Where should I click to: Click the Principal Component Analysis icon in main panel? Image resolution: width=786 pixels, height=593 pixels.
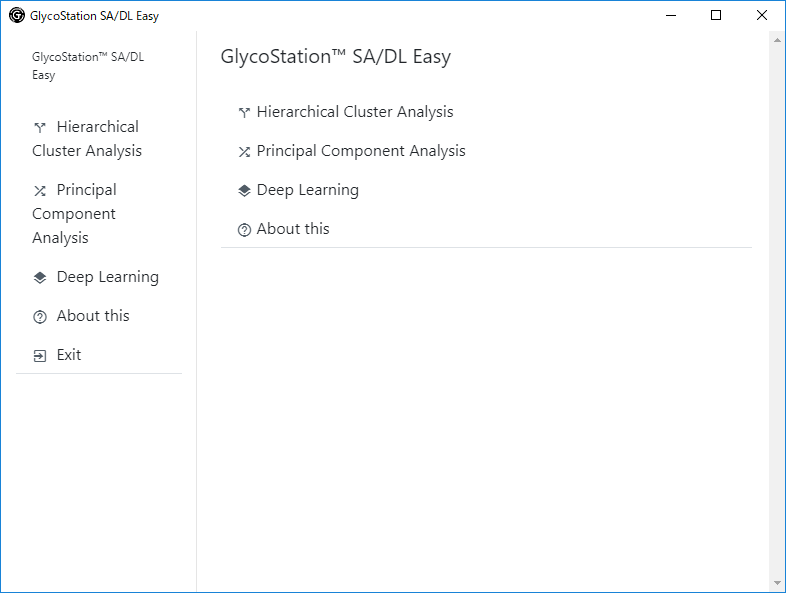pyautogui.click(x=244, y=152)
